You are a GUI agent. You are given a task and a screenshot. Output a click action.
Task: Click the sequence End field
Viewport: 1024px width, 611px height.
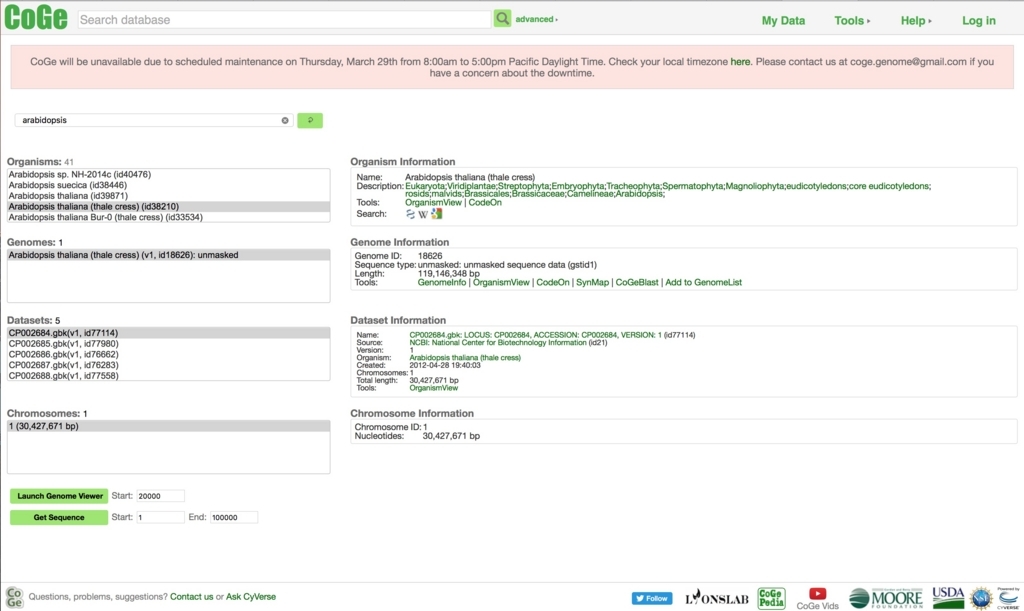pyautogui.click(x=234, y=518)
